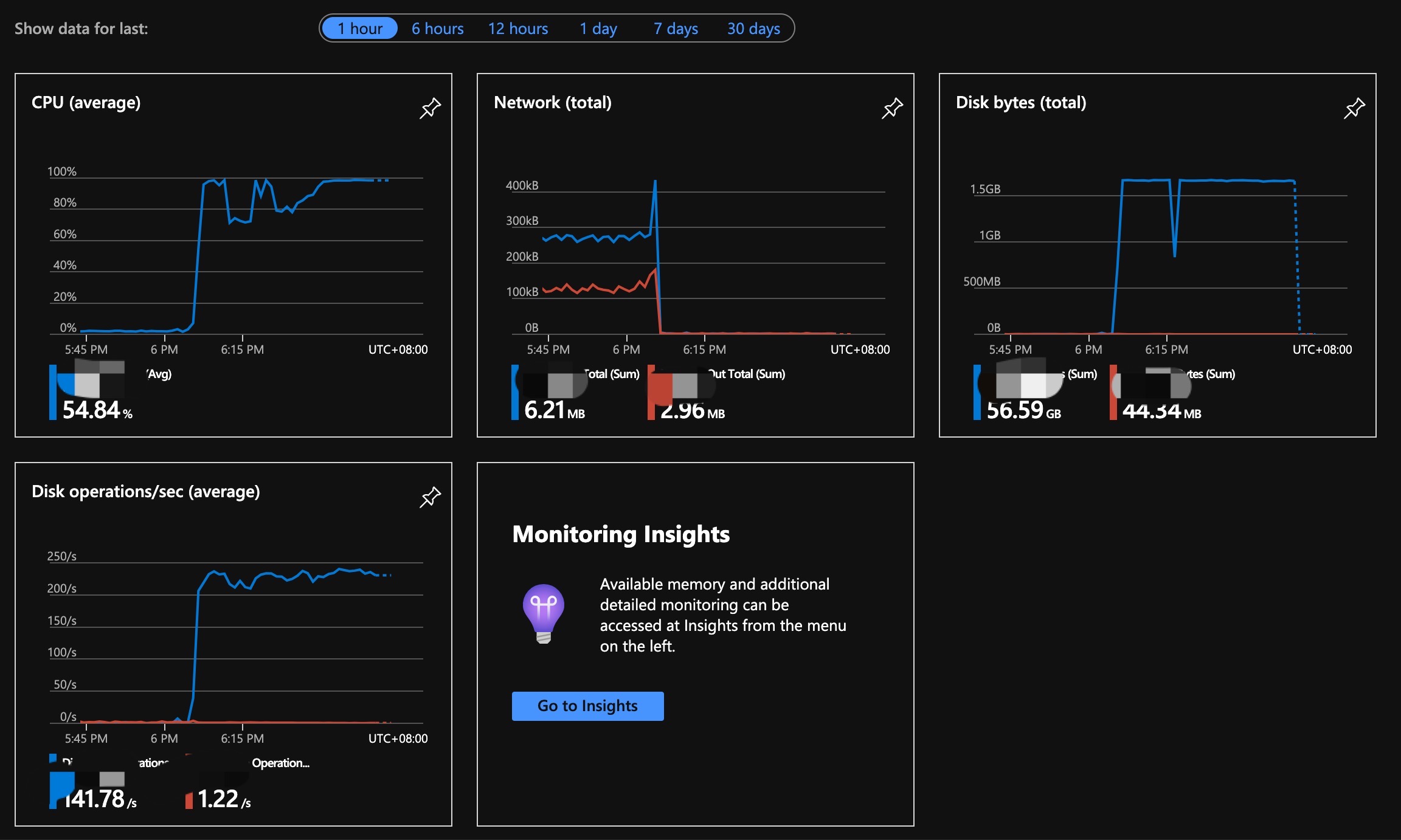Switch to the 12 hours range
The image size is (1401, 840).
(x=517, y=28)
